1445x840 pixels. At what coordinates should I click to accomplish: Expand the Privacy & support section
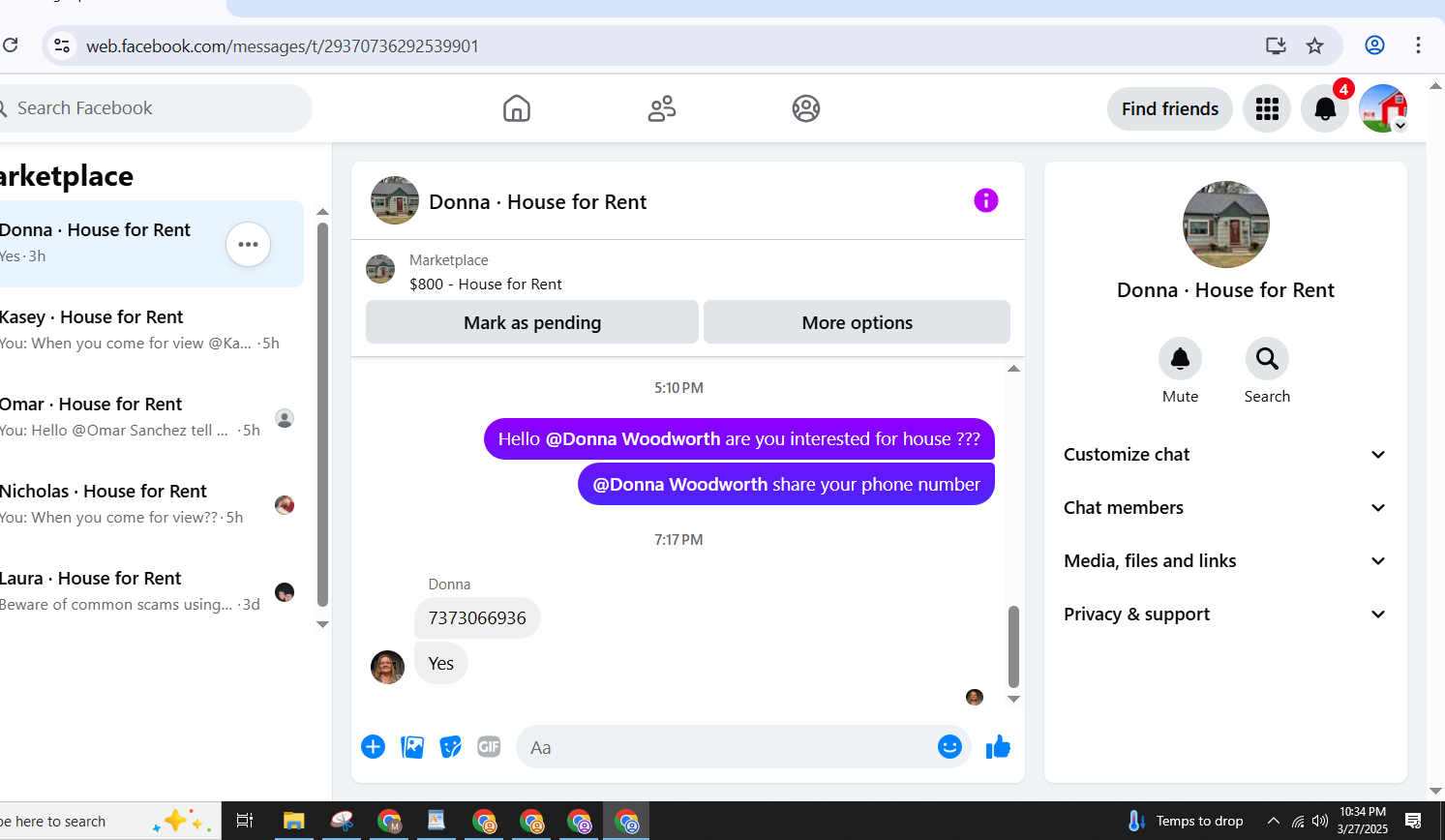pos(1225,615)
